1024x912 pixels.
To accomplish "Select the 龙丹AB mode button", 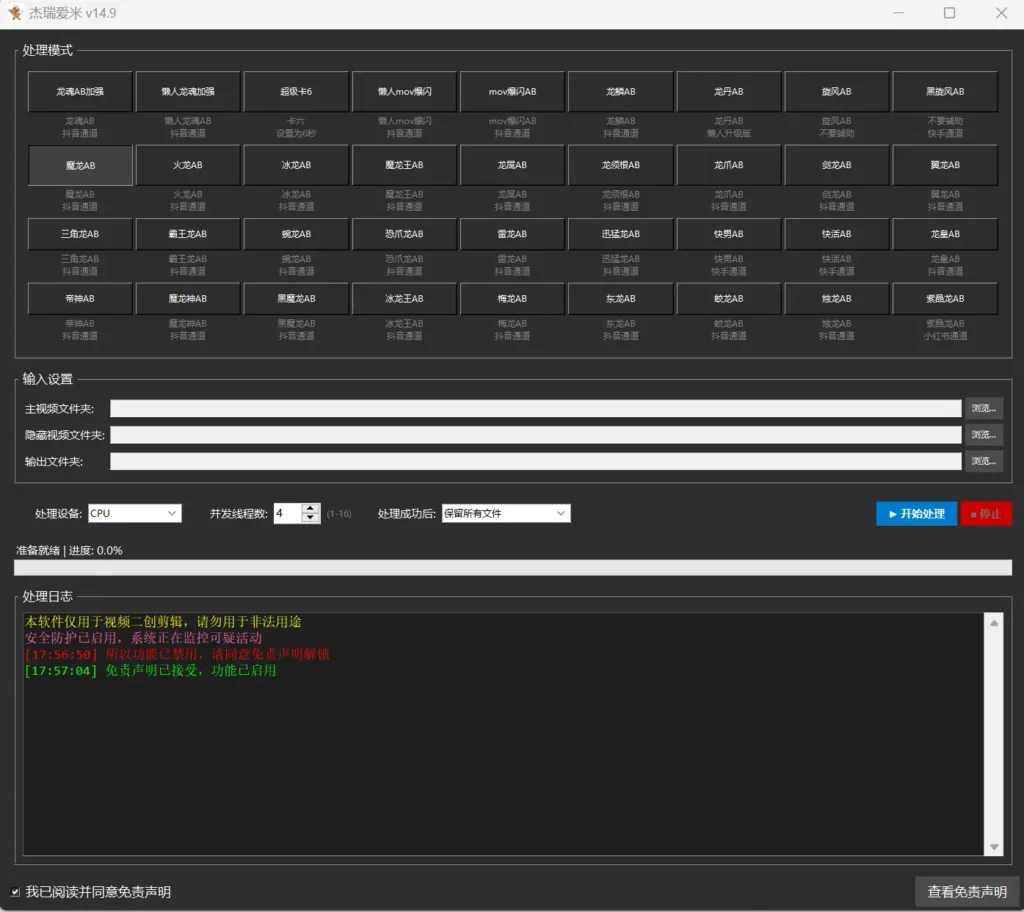I will pos(729,91).
